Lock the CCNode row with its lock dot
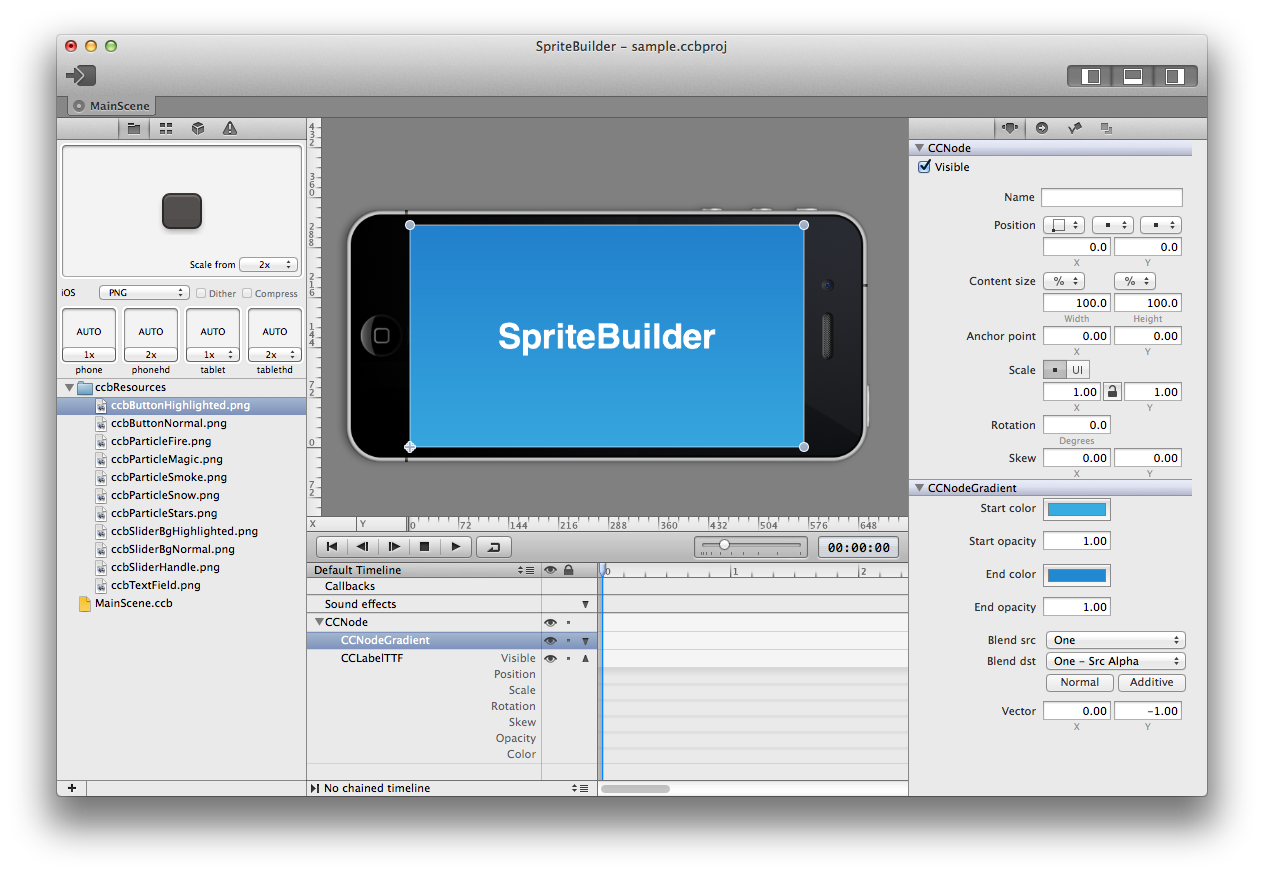Screen dimensions: 1264x875 pos(568,622)
